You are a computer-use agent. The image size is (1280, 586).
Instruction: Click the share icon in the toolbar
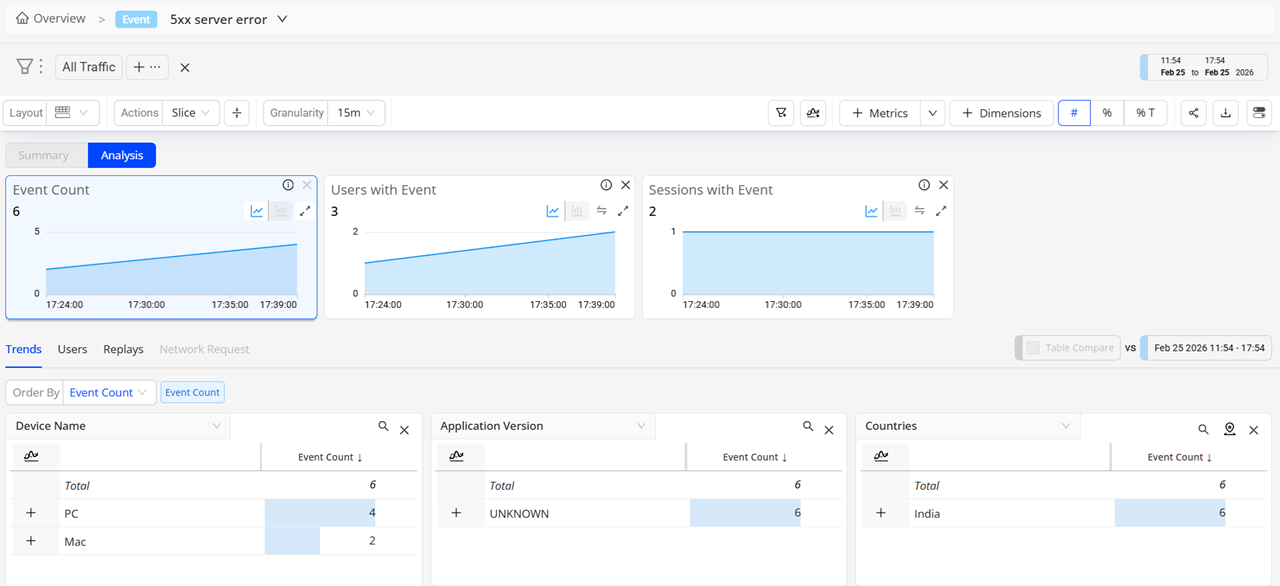tap(1193, 113)
